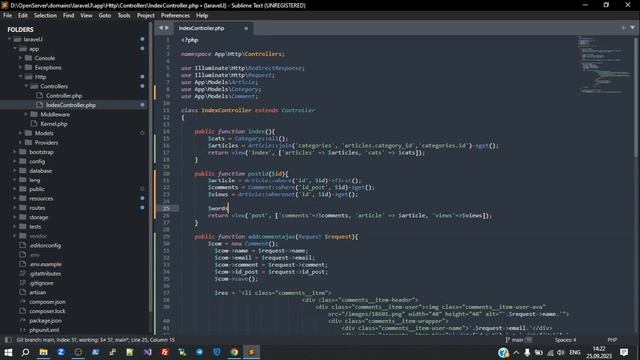Click the Git branch main indicator

pos(518,340)
